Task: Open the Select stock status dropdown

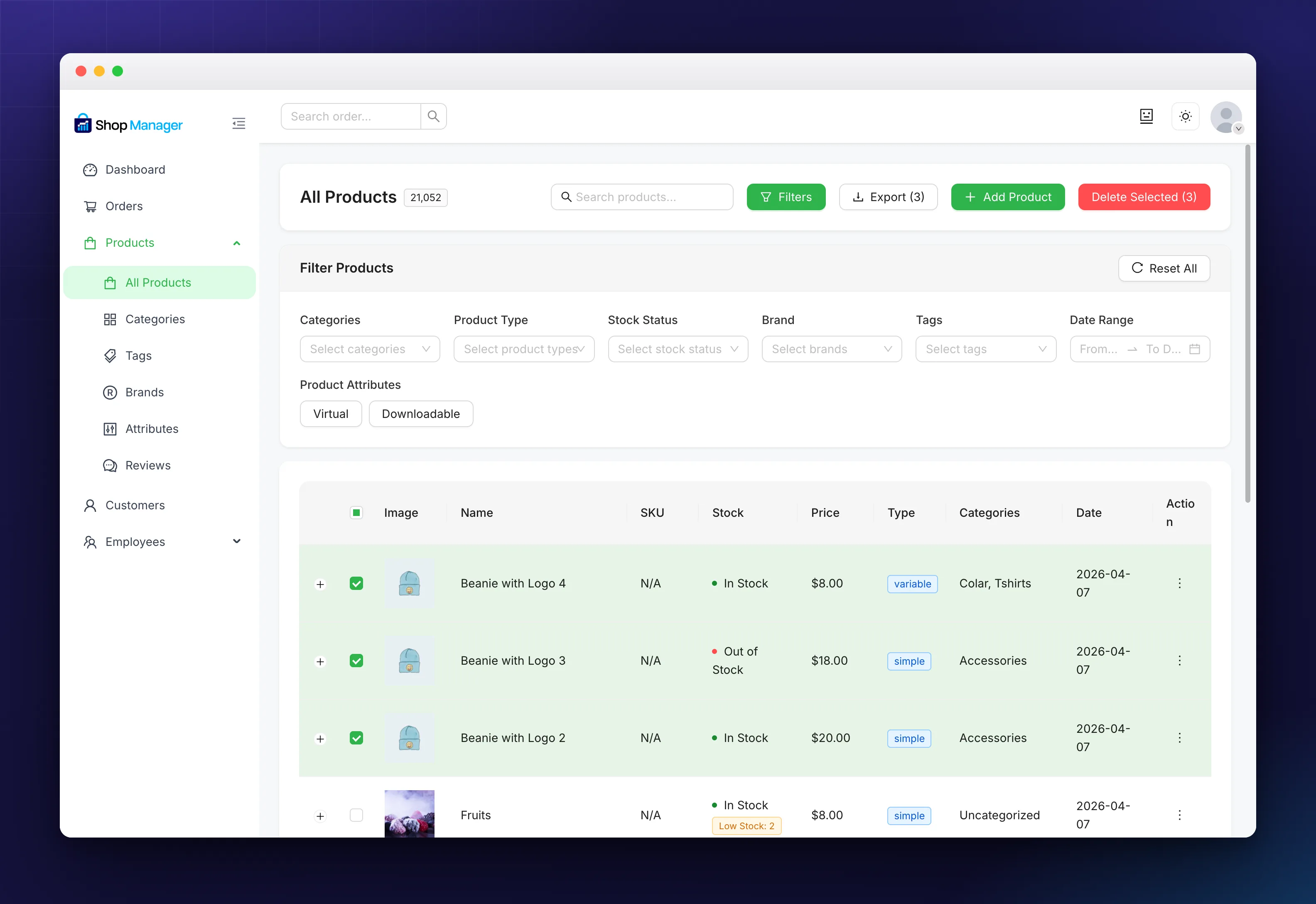Action: 678,349
